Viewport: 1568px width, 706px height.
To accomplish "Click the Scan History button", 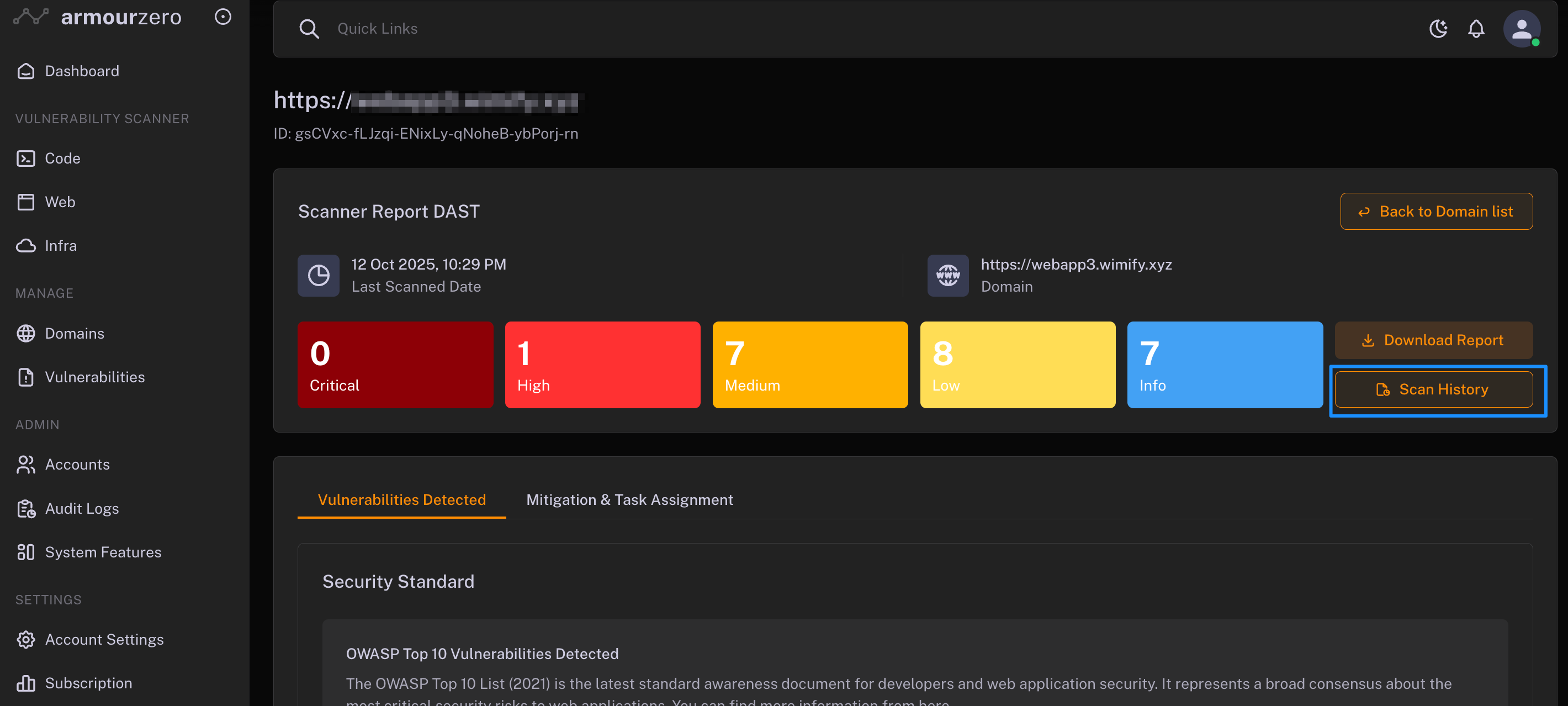I will point(1433,389).
